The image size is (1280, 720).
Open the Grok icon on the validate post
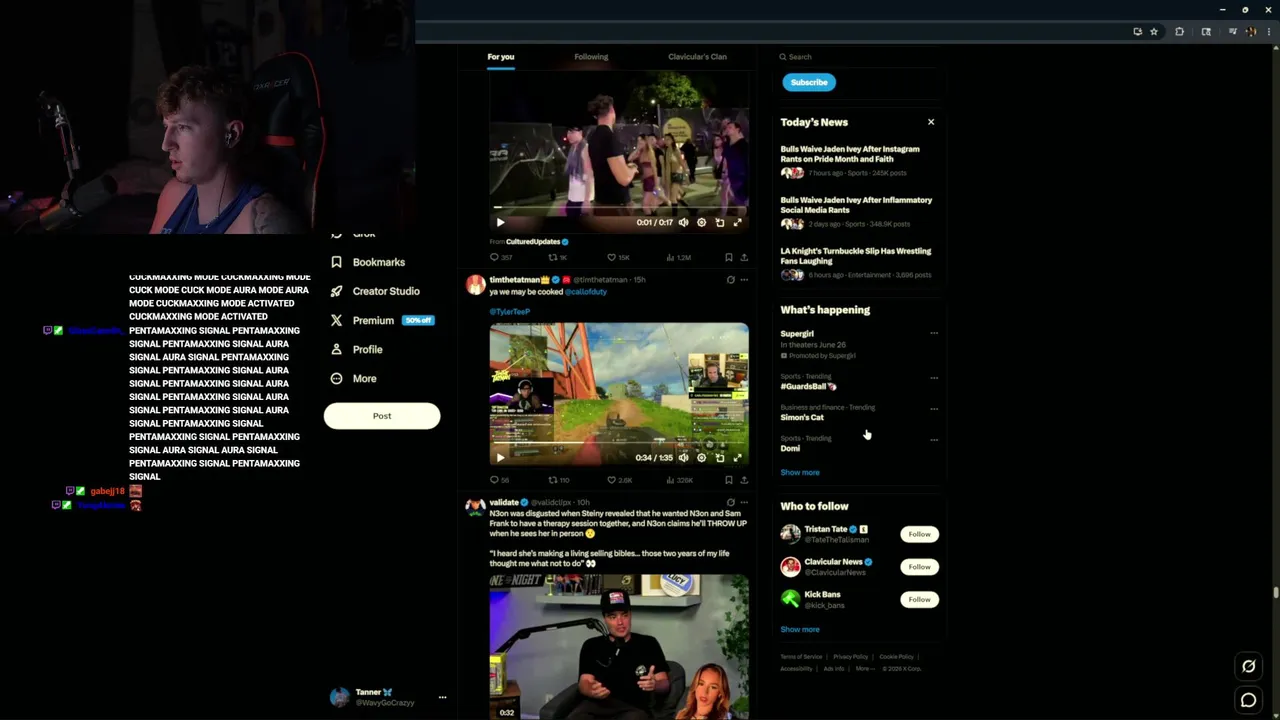pos(730,502)
